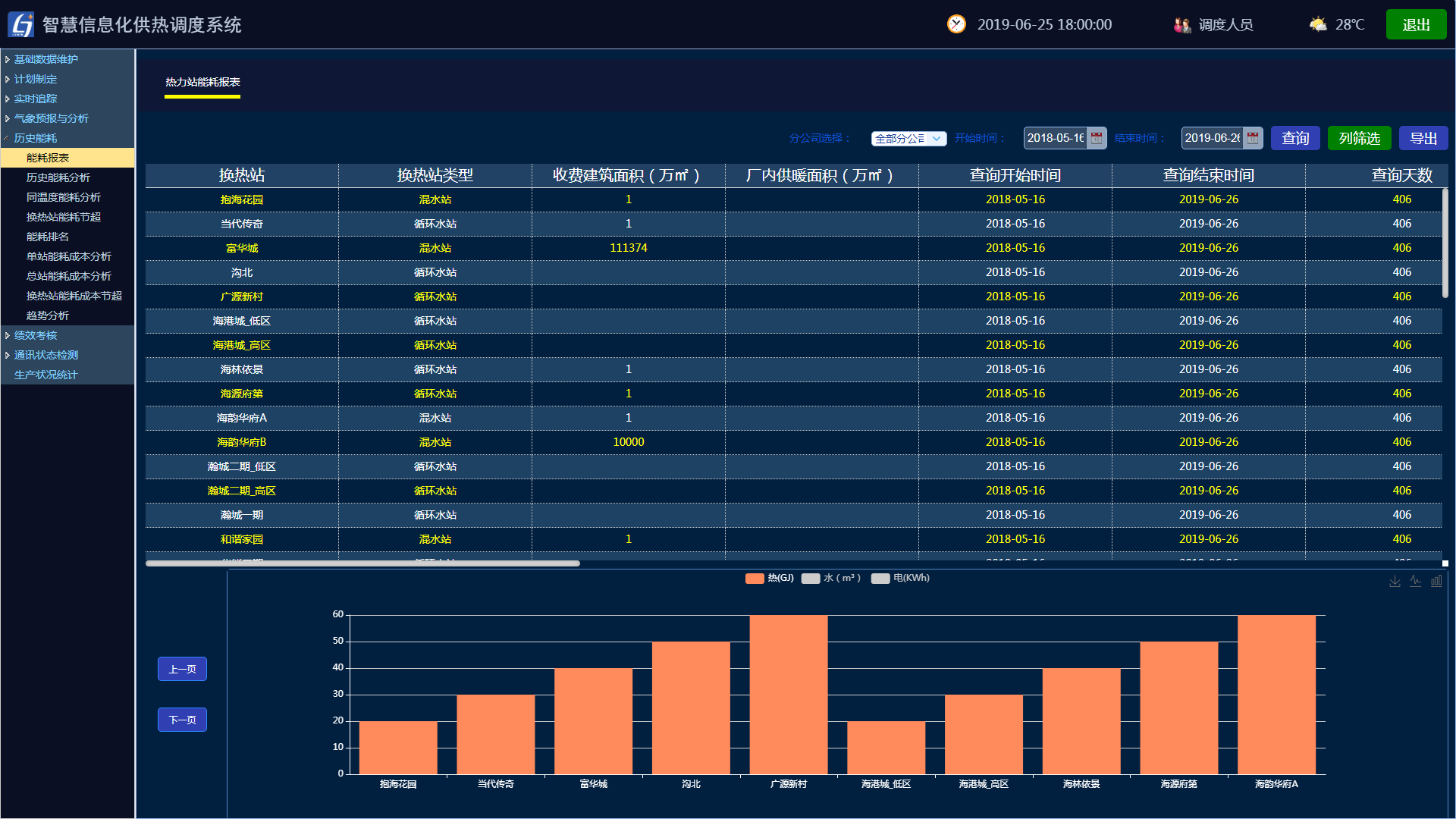
Task: Download the chart as image
Action: pyautogui.click(x=1395, y=581)
